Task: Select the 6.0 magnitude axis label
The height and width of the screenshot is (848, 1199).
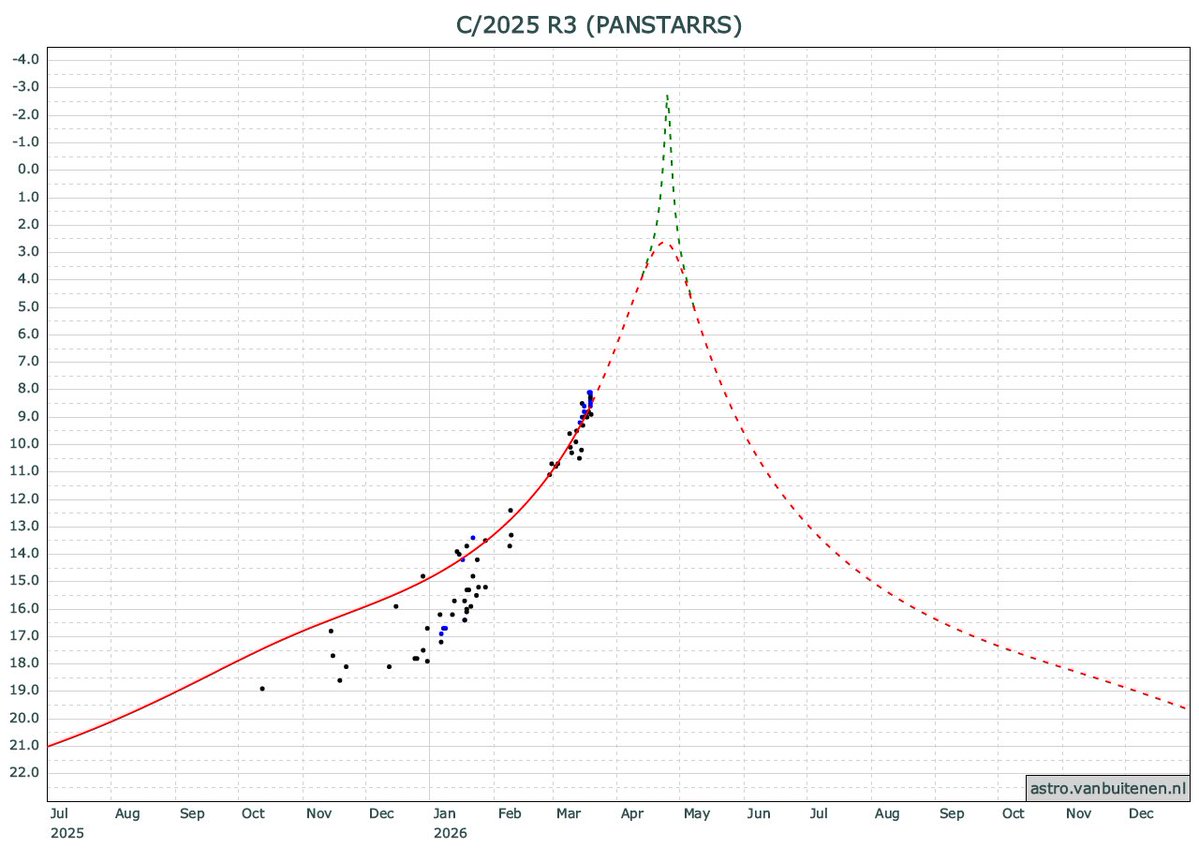Action: pos(28,334)
